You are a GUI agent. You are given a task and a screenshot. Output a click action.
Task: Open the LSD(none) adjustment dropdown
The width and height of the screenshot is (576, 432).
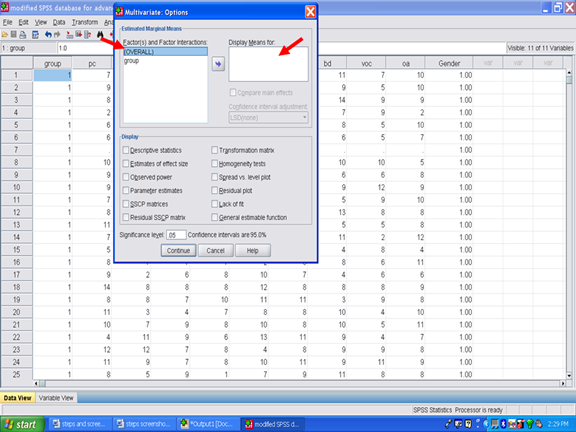pos(269,118)
